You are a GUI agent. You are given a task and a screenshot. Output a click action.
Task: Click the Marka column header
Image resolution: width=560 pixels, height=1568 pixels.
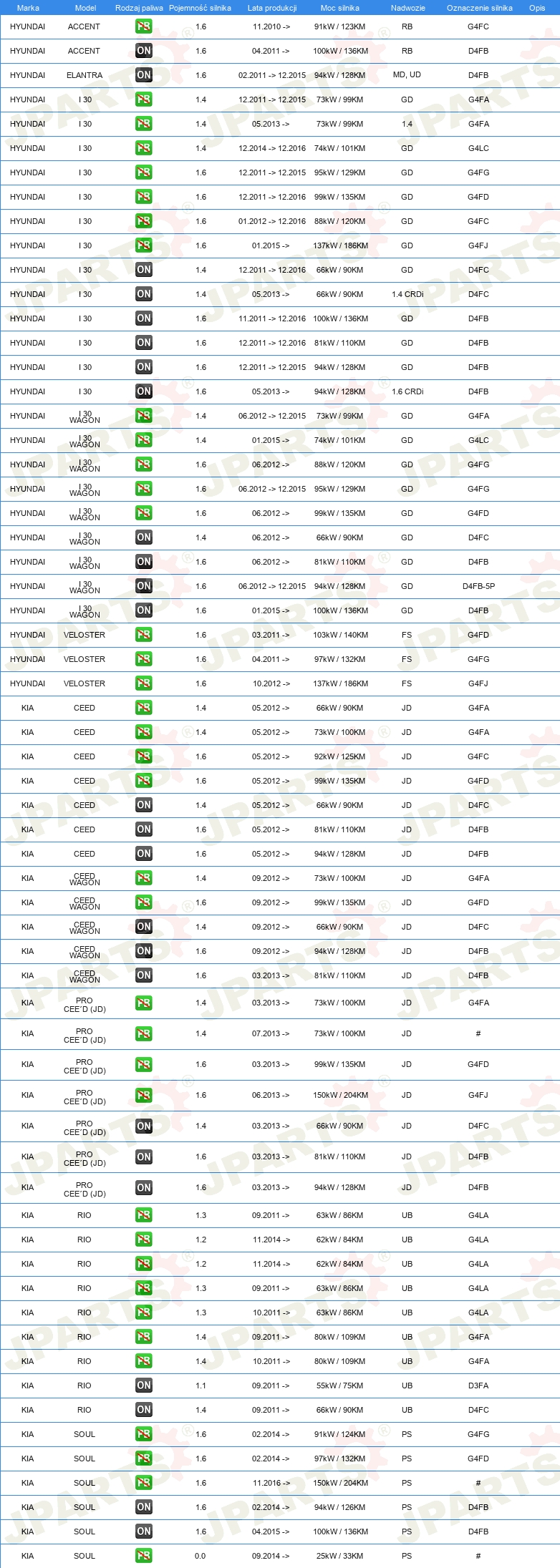(x=28, y=8)
